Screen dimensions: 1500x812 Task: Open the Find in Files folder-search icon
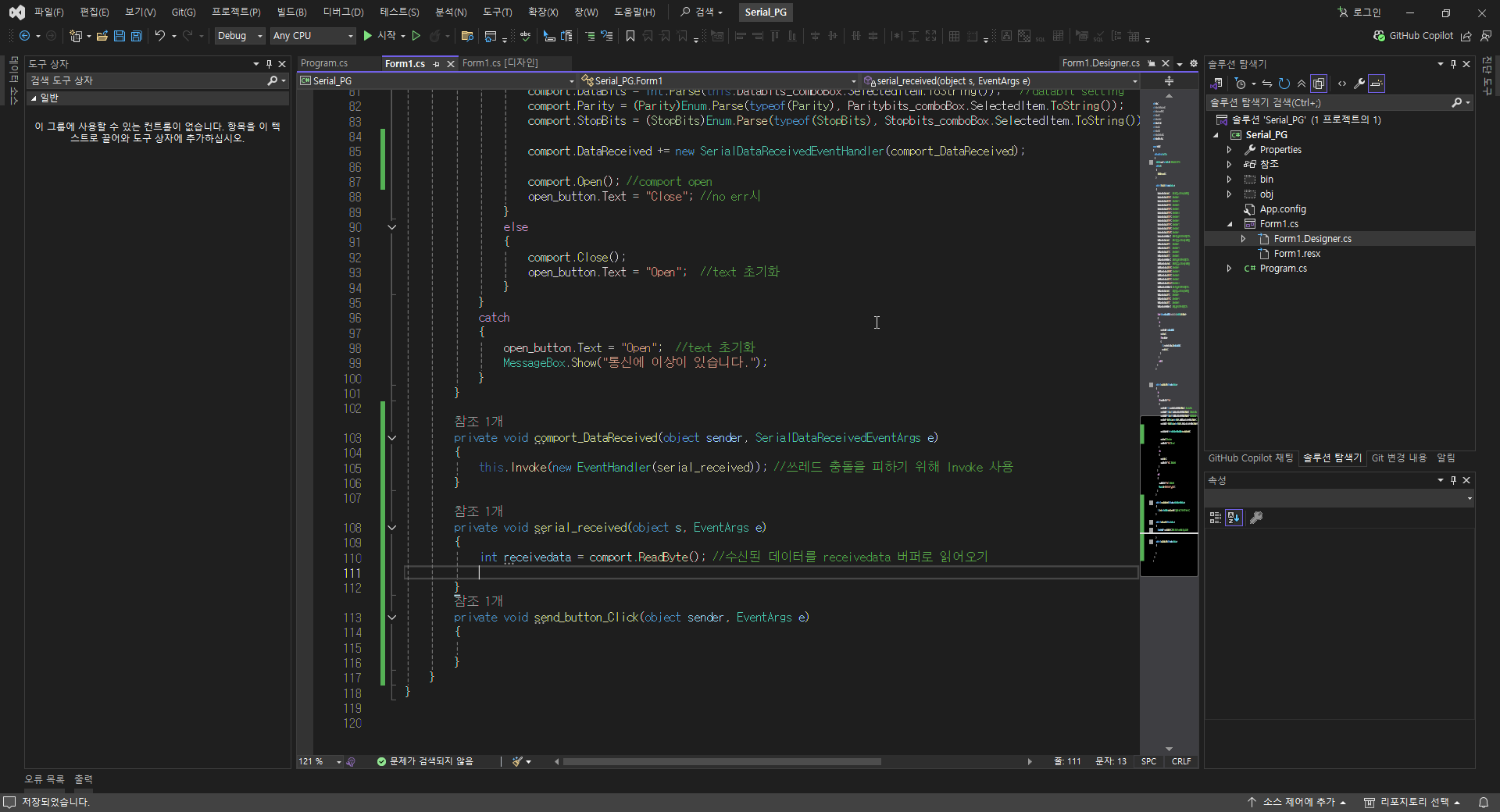click(x=467, y=36)
